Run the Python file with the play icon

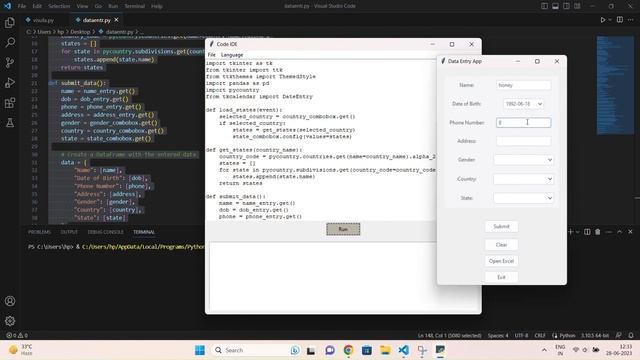click(x=602, y=20)
